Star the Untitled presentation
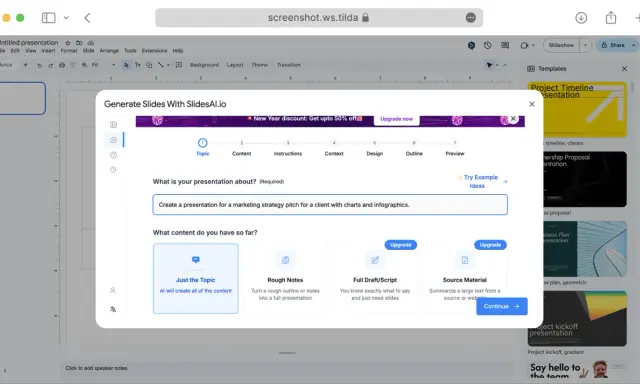The width and height of the screenshot is (640, 384). point(68,42)
